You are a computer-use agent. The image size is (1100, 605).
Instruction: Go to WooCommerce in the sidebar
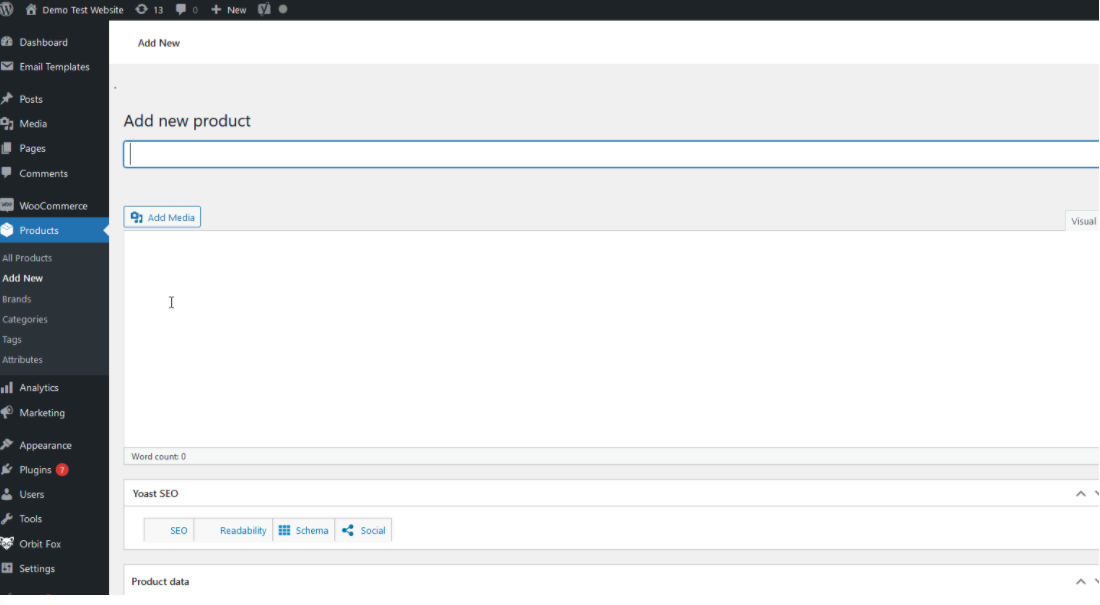[x=53, y=206]
